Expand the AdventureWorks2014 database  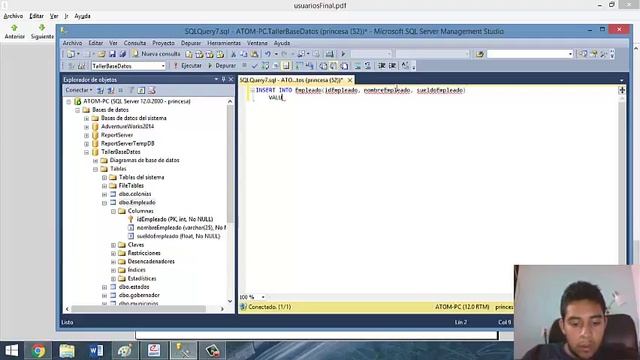pyautogui.click(x=87, y=127)
